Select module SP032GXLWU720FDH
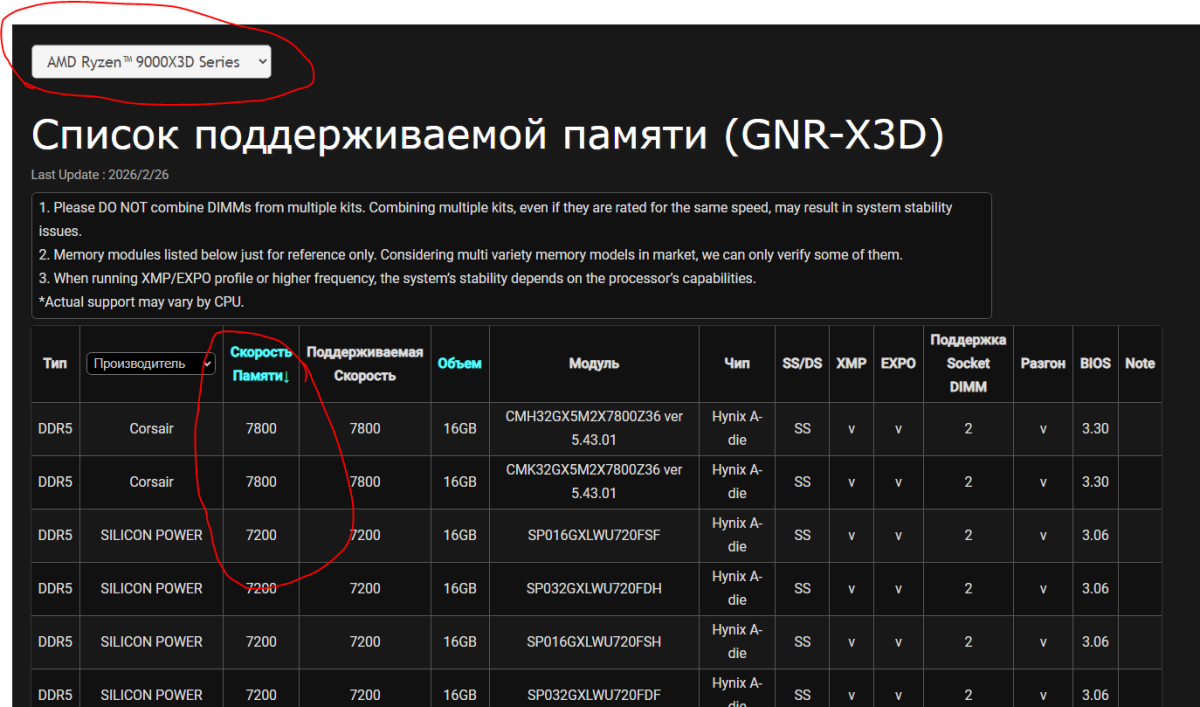This screenshot has height=707, width=1200. click(x=594, y=588)
